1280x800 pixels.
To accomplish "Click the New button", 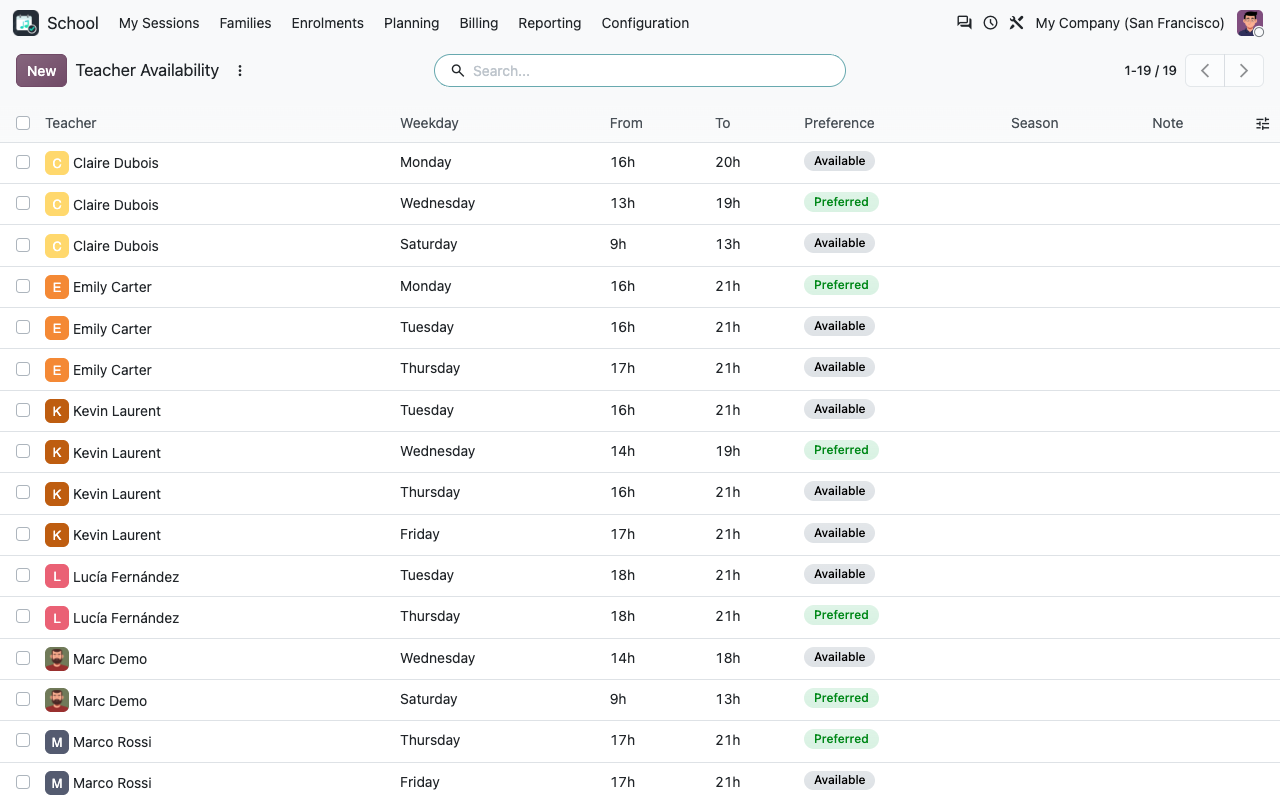I will click(41, 71).
